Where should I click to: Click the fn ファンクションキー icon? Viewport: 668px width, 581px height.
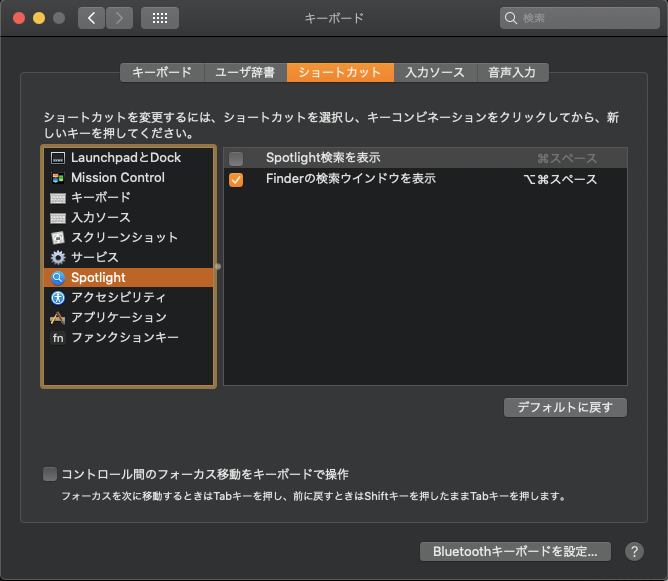click(58, 338)
